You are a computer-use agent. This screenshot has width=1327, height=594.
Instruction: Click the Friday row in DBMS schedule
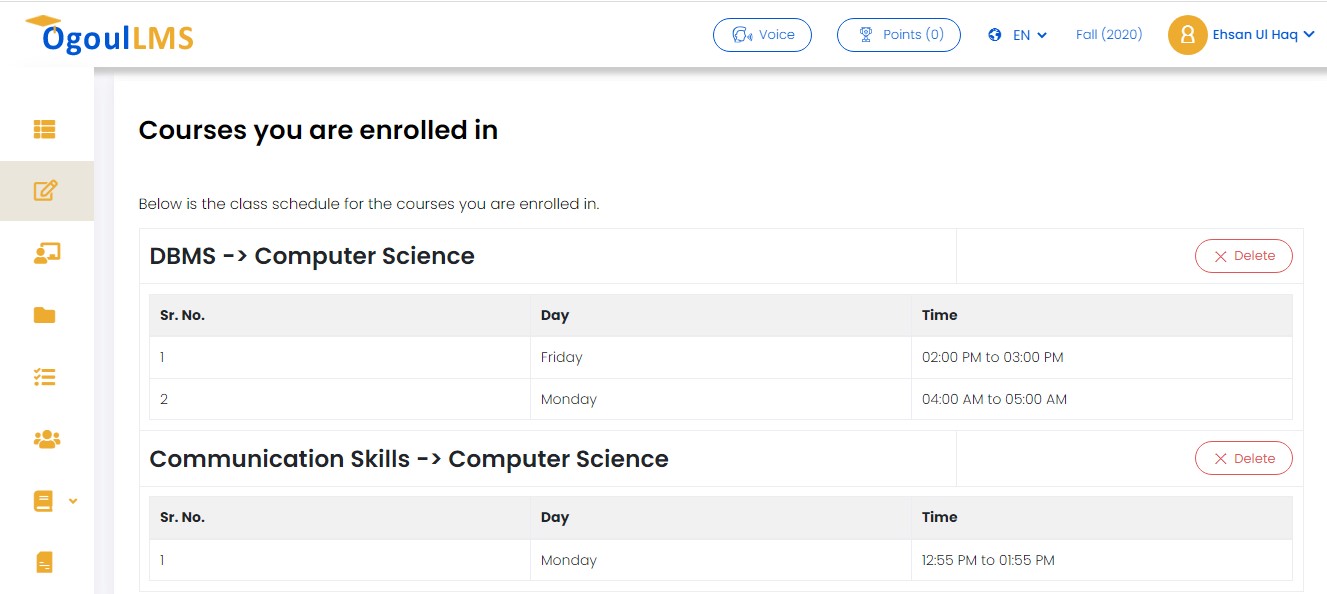pyautogui.click(x=561, y=357)
